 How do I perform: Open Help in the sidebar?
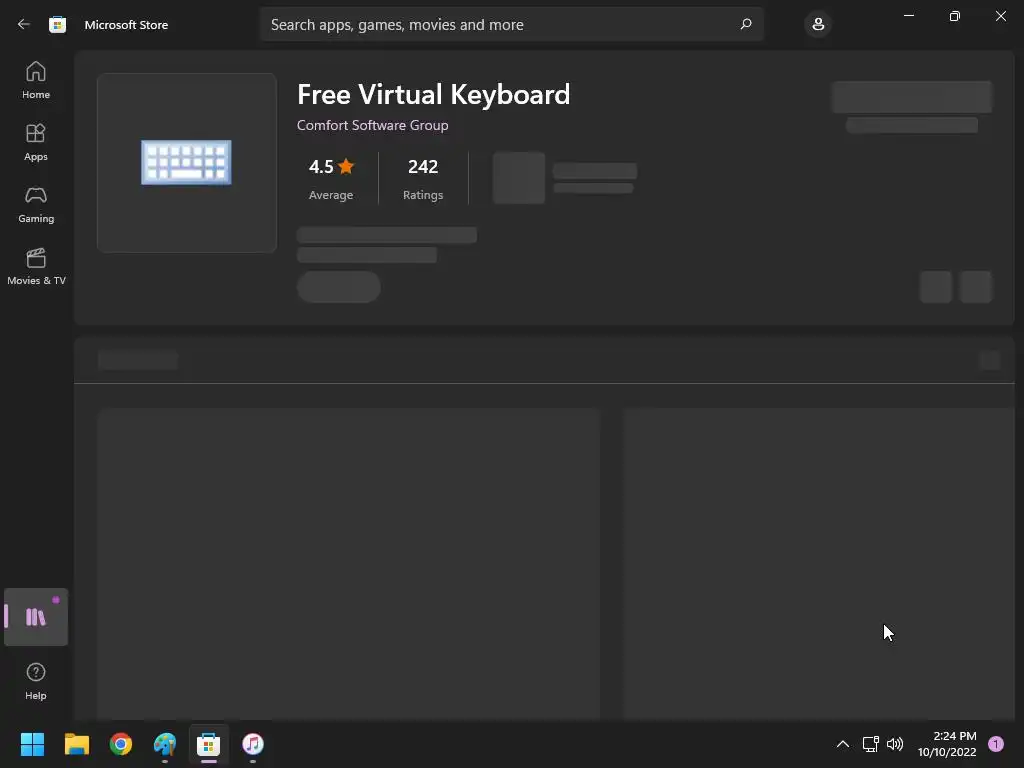point(36,681)
